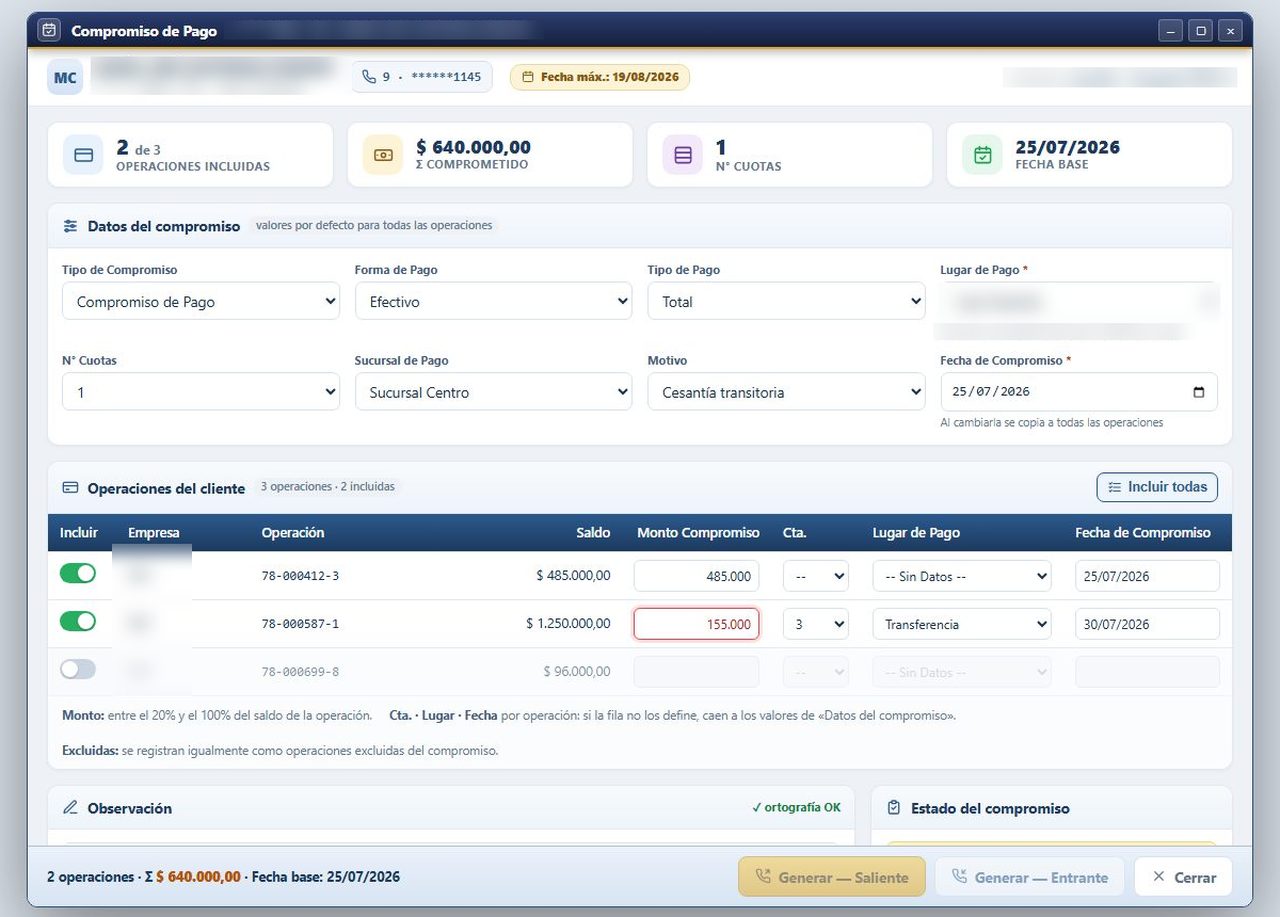The image size is (1280, 917).
Task: Enable inclusion toggle for operation 78-000699-8
Action: pos(78,669)
